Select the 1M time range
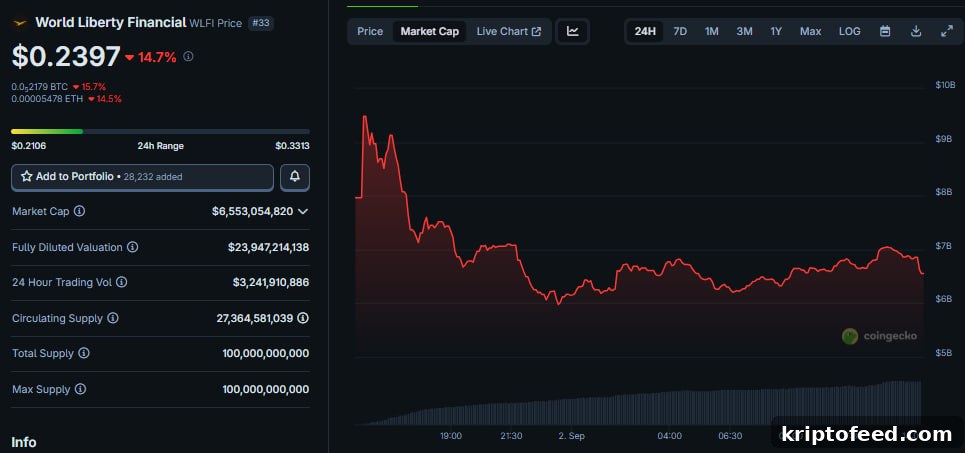 711,31
